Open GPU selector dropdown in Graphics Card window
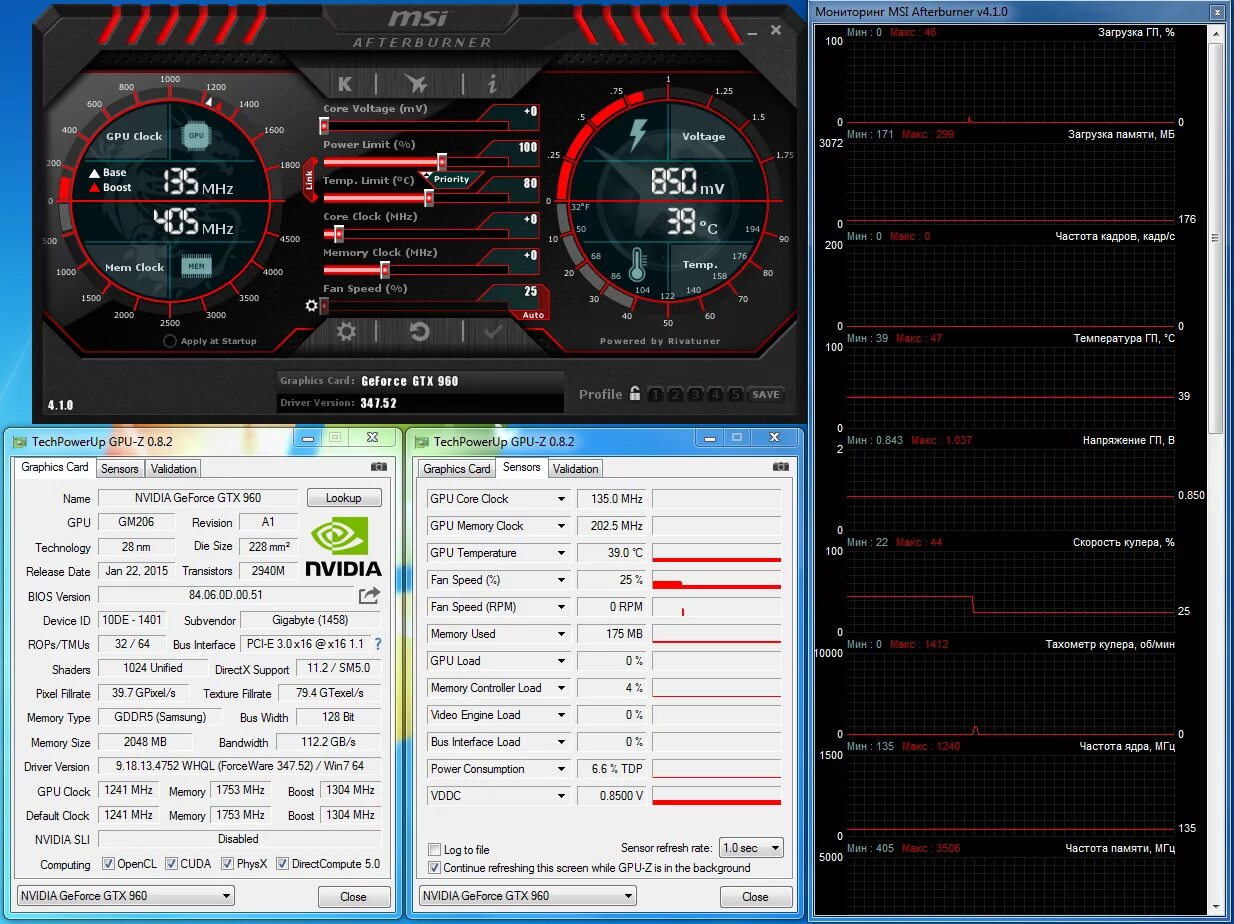Viewport: 1234px width, 924px height. pyautogui.click(x=126, y=896)
